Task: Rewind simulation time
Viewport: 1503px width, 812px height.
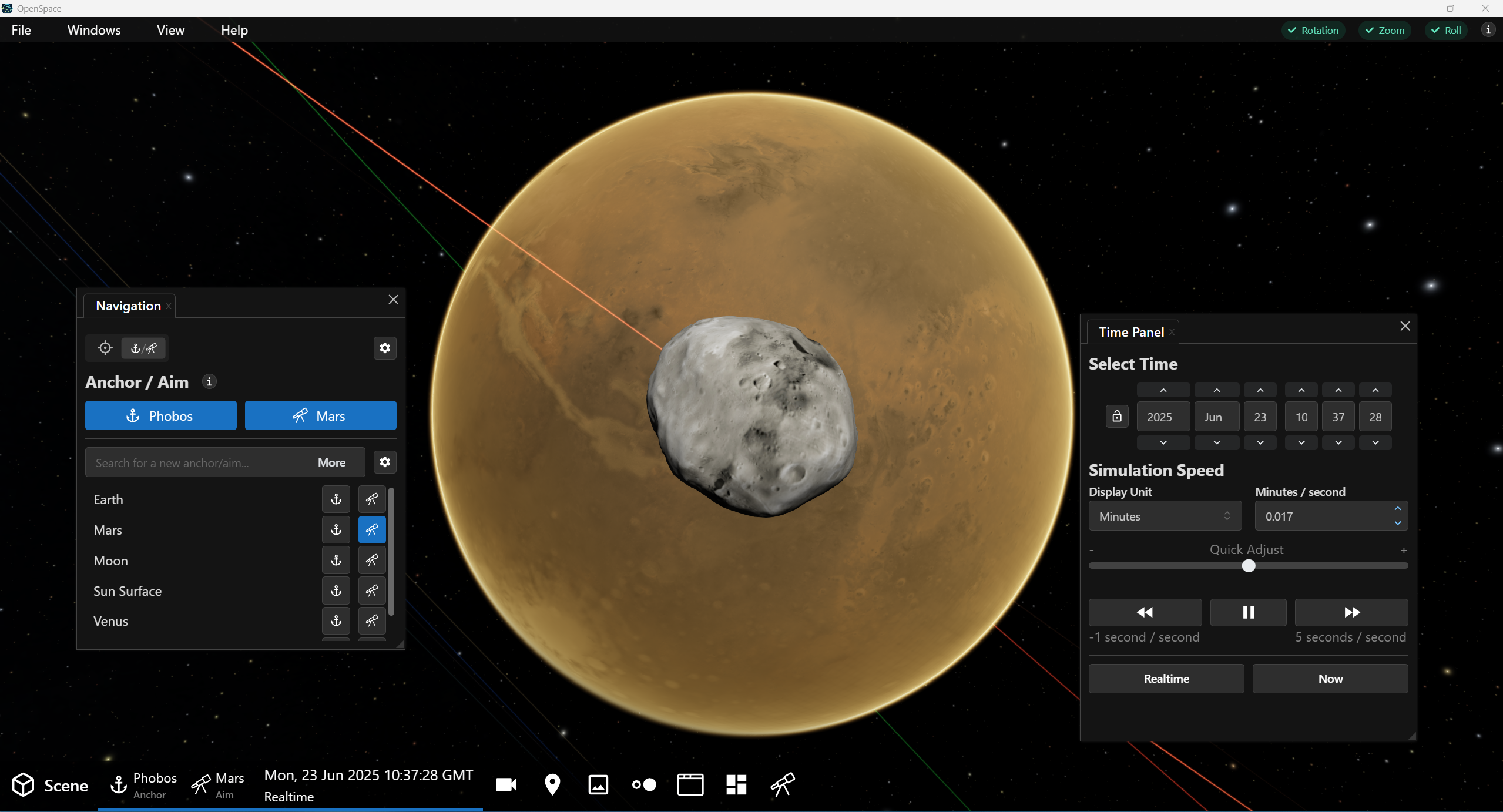Action: click(1145, 612)
